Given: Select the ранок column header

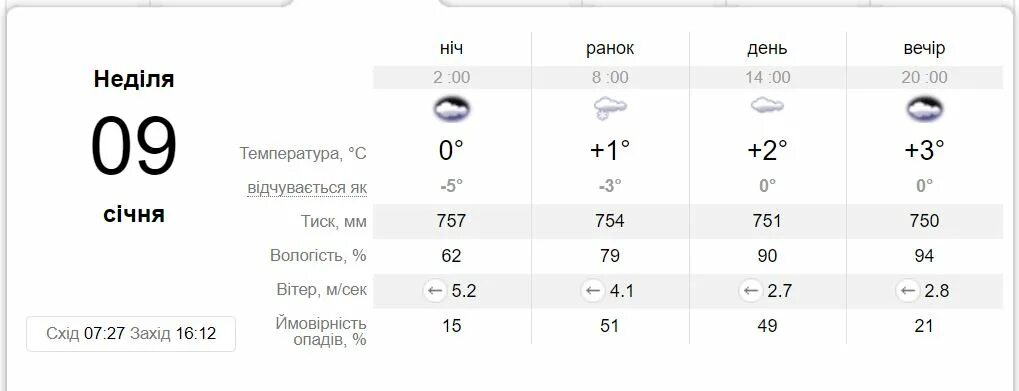Looking at the screenshot, I should 610,49.
